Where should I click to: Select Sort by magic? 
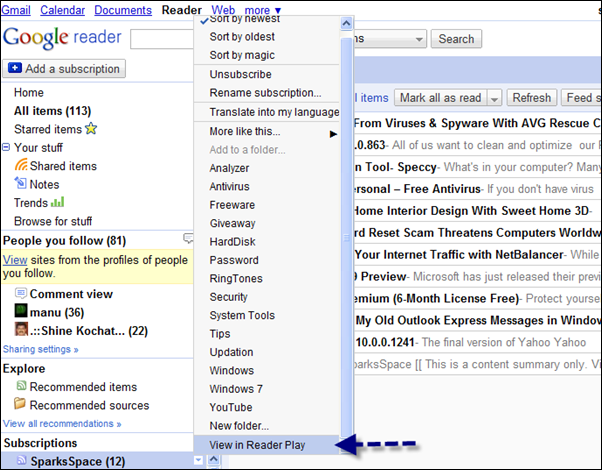click(242, 55)
